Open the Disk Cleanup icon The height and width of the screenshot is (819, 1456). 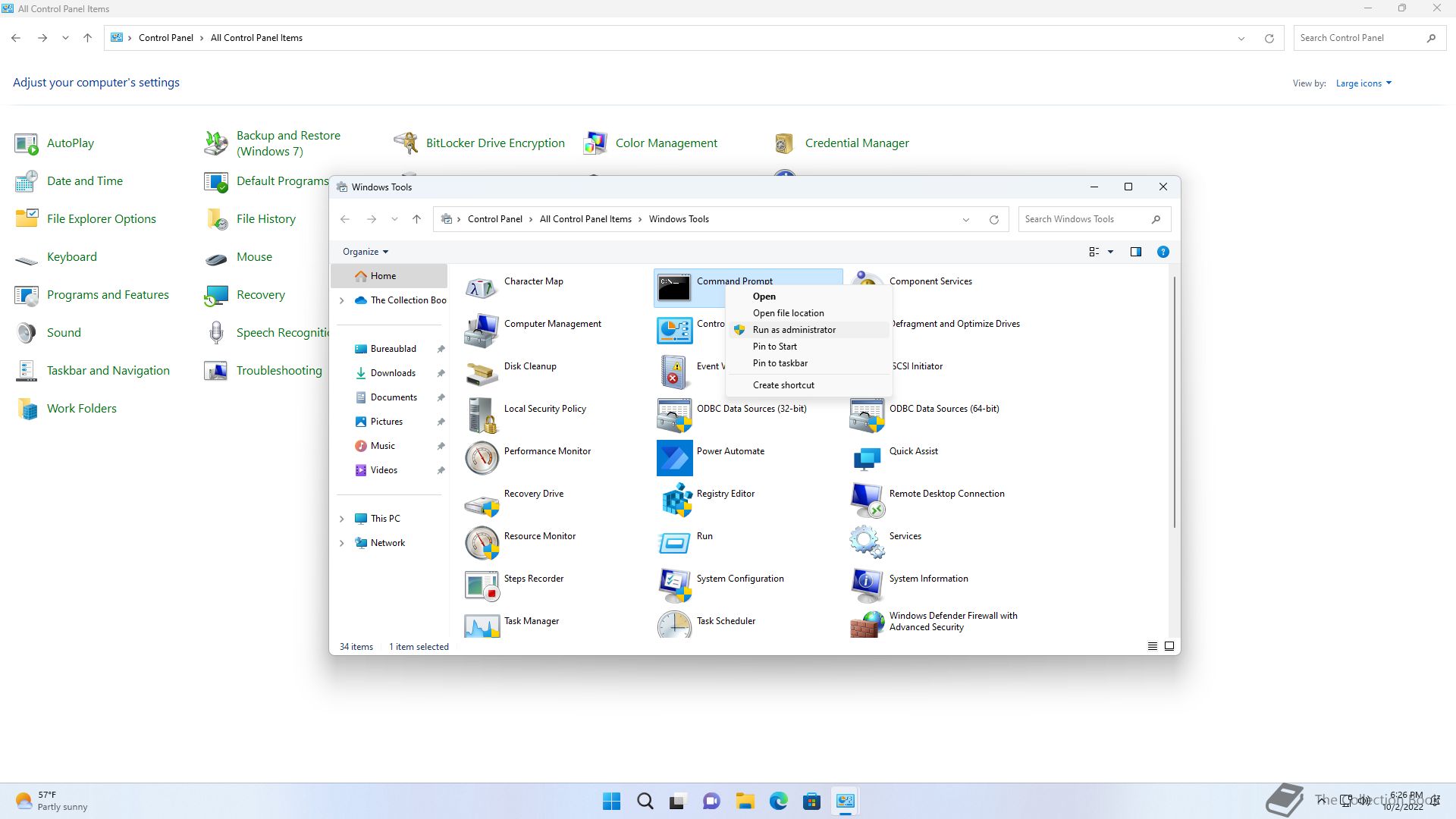[x=482, y=373]
